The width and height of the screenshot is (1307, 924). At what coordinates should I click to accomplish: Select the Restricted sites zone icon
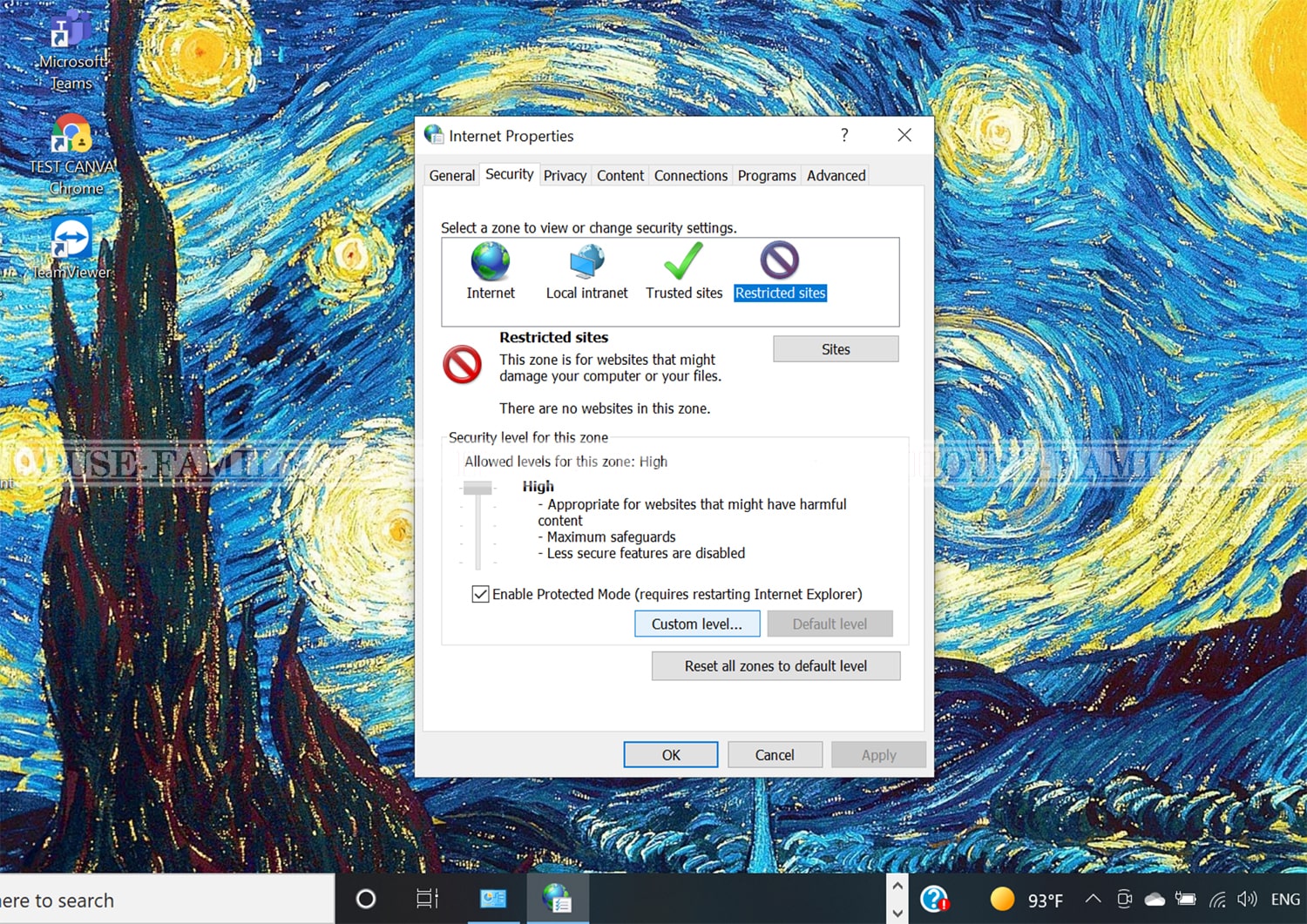pyautogui.click(x=780, y=260)
